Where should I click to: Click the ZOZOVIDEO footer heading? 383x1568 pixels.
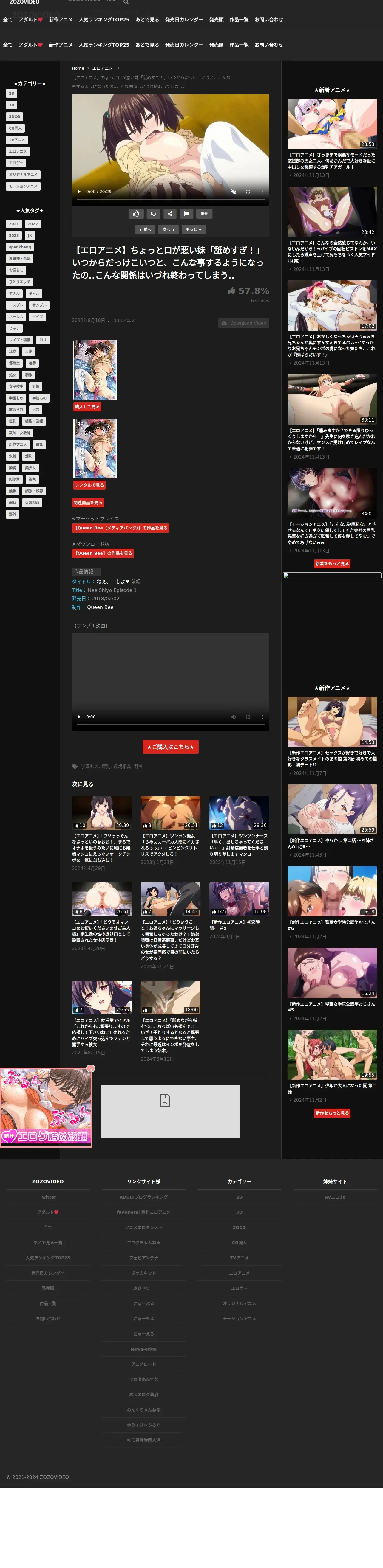47,1182
